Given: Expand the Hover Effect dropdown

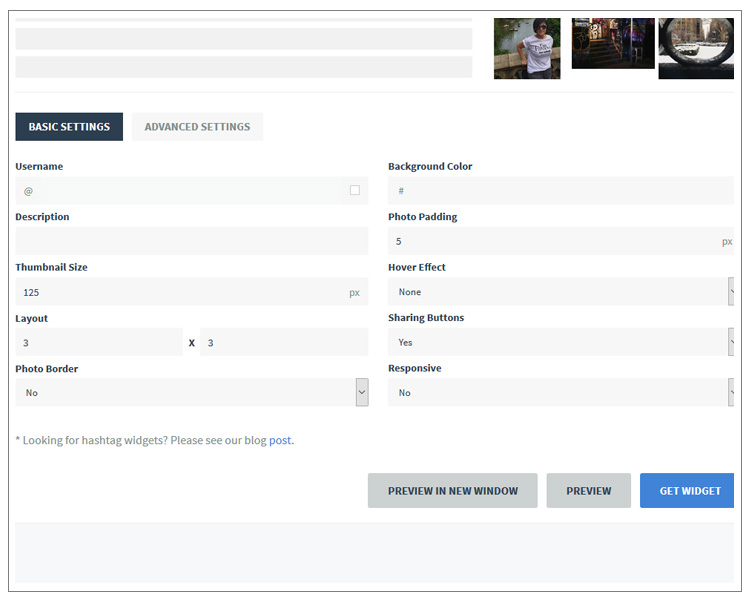Looking at the screenshot, I should (561, 291).
